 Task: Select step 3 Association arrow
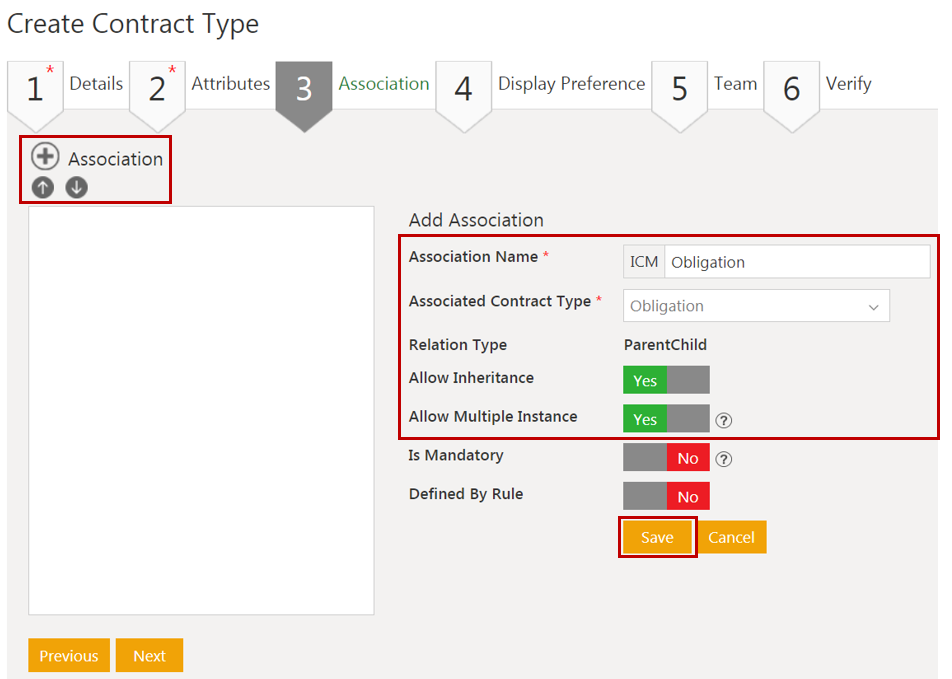[304, 89]
